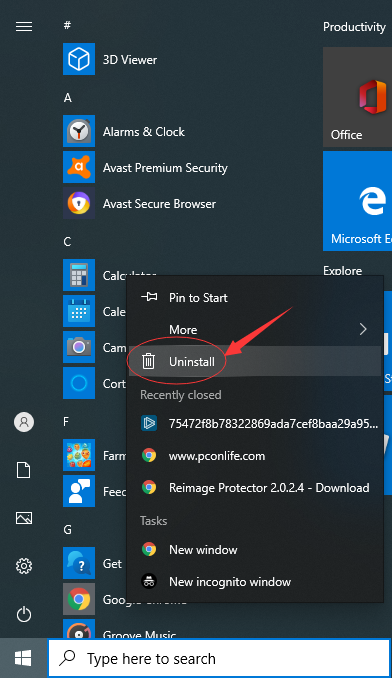Image resolution: width=392 pixels, height=678 pixels.
Task: Click the Windows Start button
Action: 23,659
